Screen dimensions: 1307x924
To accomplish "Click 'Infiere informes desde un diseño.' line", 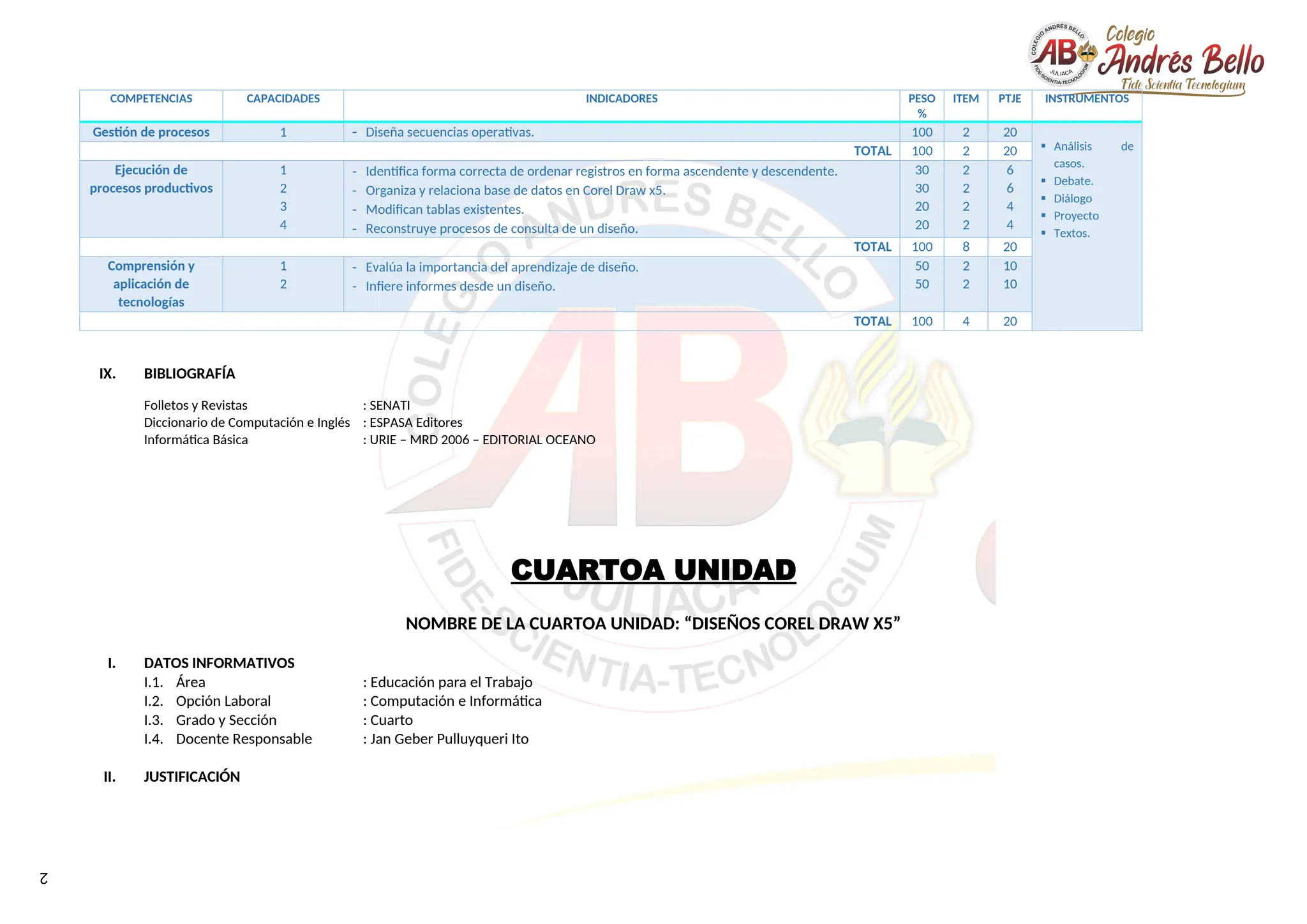I will (460, 286).
